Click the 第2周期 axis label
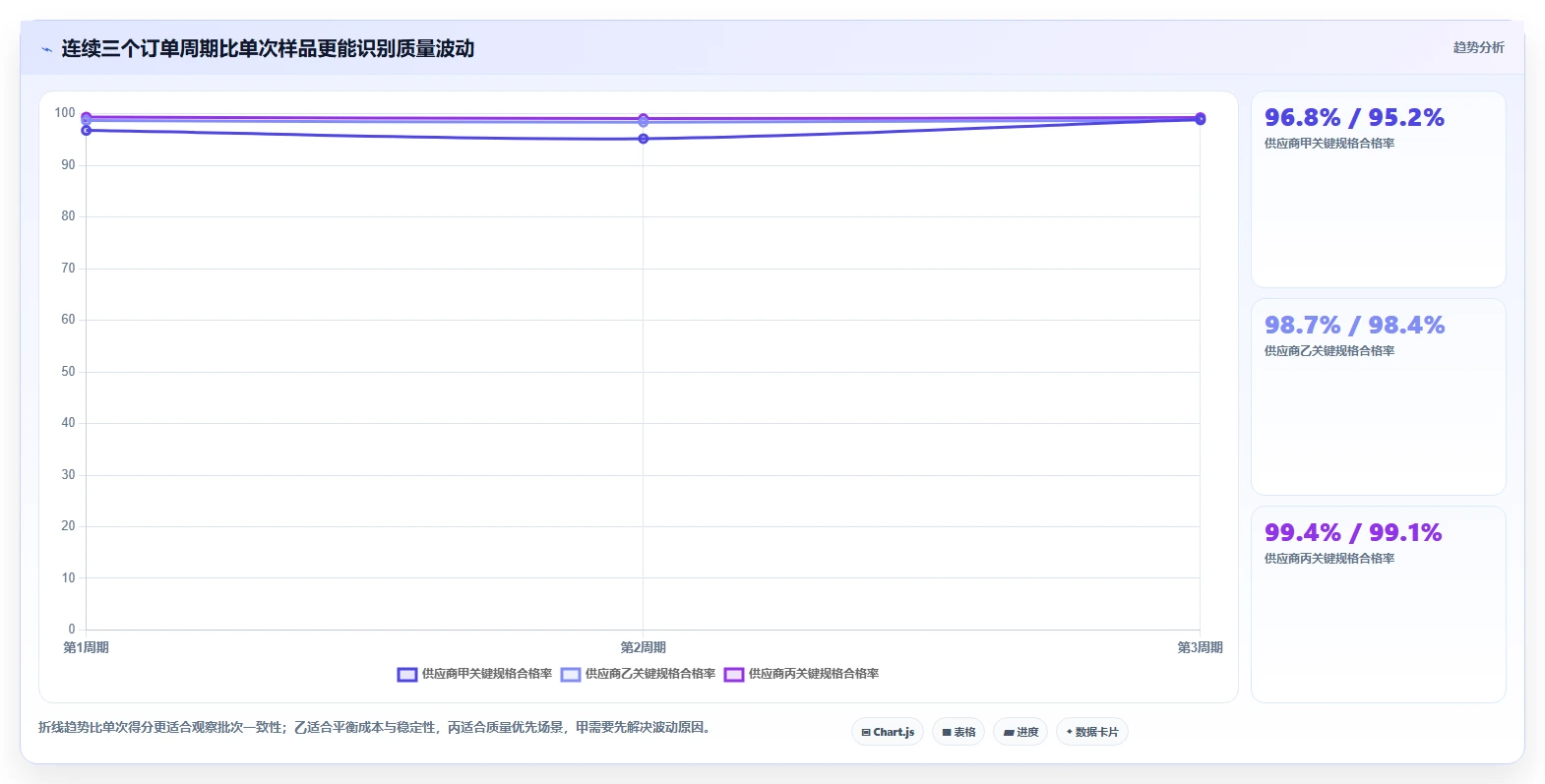 (x=643, y=647)
